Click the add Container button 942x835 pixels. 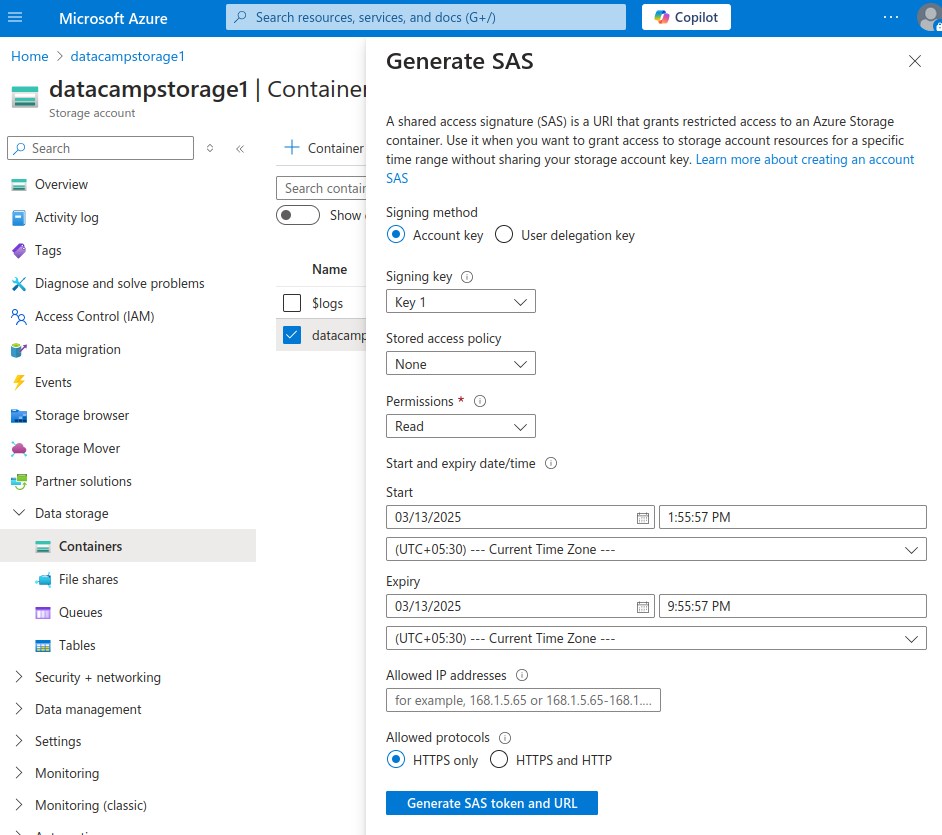pos(324,148)
